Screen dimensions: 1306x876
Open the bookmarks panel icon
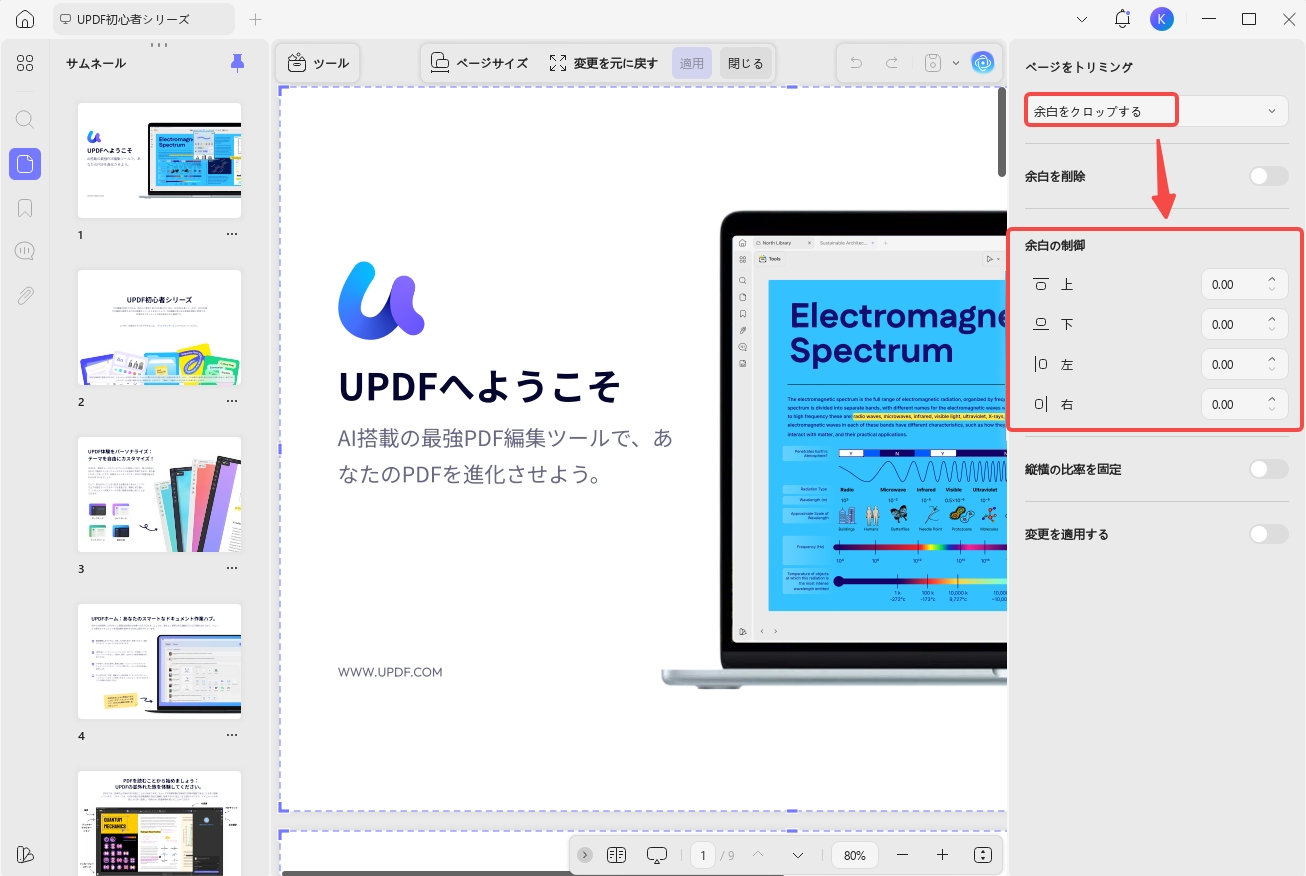pos(25,208)
